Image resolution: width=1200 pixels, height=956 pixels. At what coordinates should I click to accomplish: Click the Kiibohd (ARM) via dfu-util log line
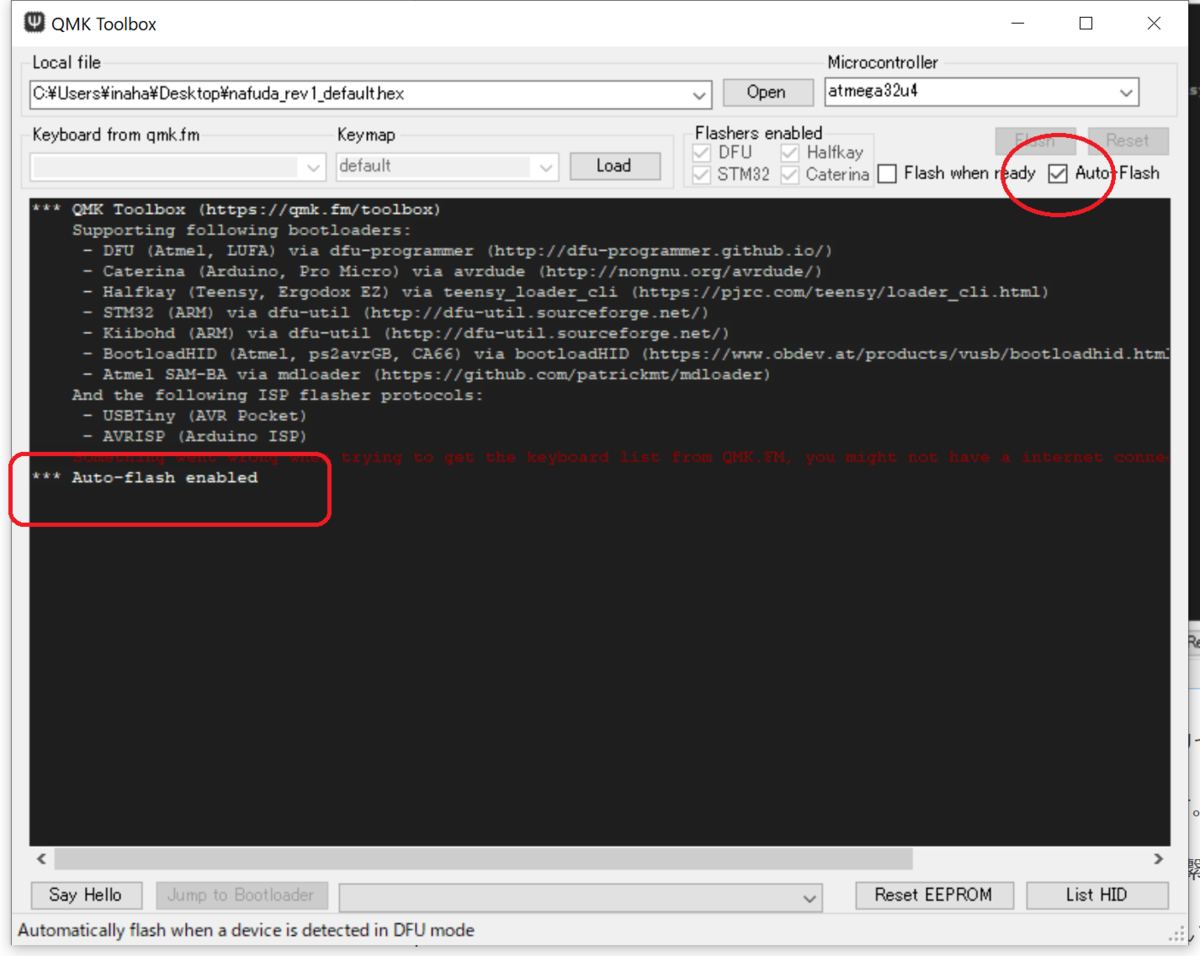406,334
